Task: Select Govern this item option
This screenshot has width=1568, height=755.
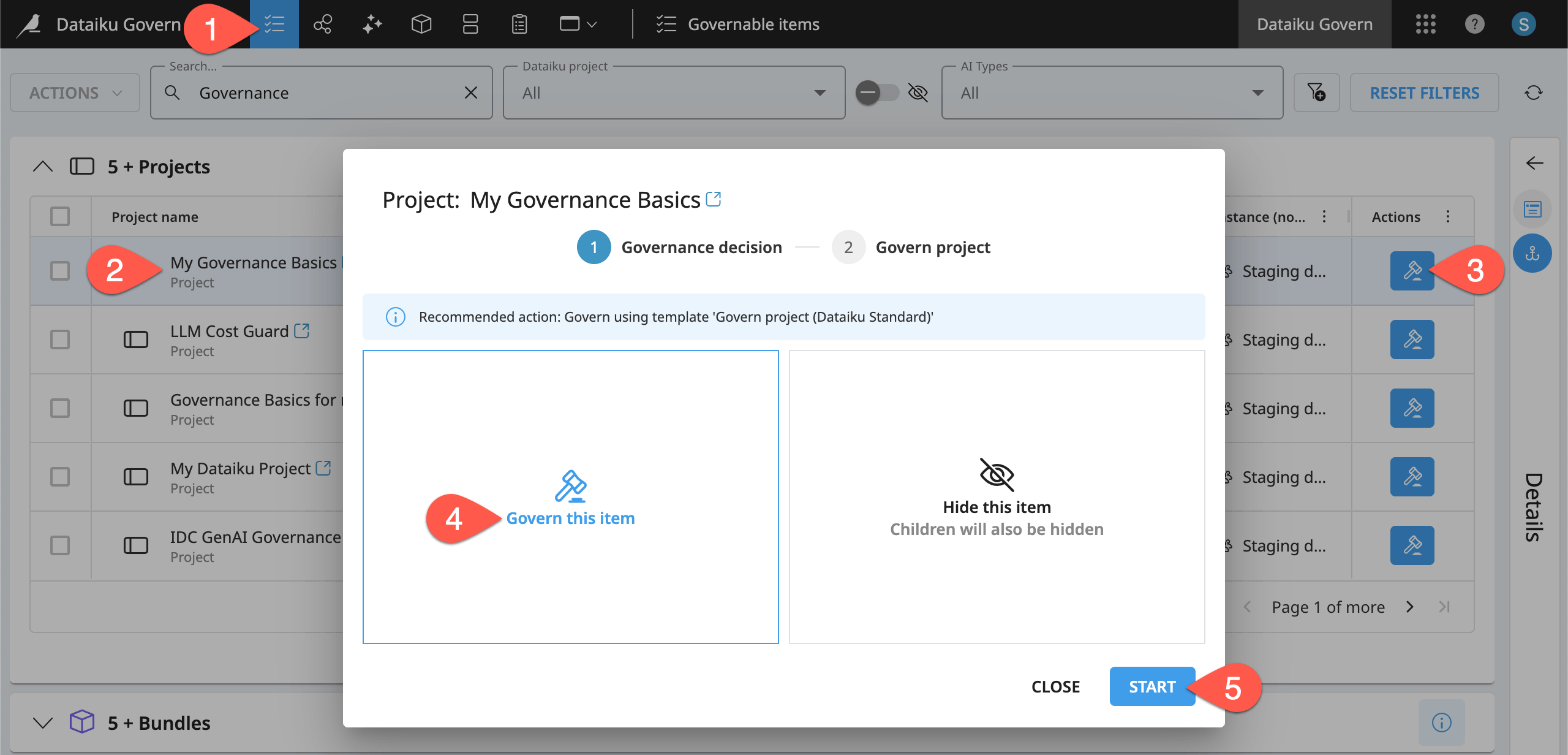Action: [x=571, y=517]
